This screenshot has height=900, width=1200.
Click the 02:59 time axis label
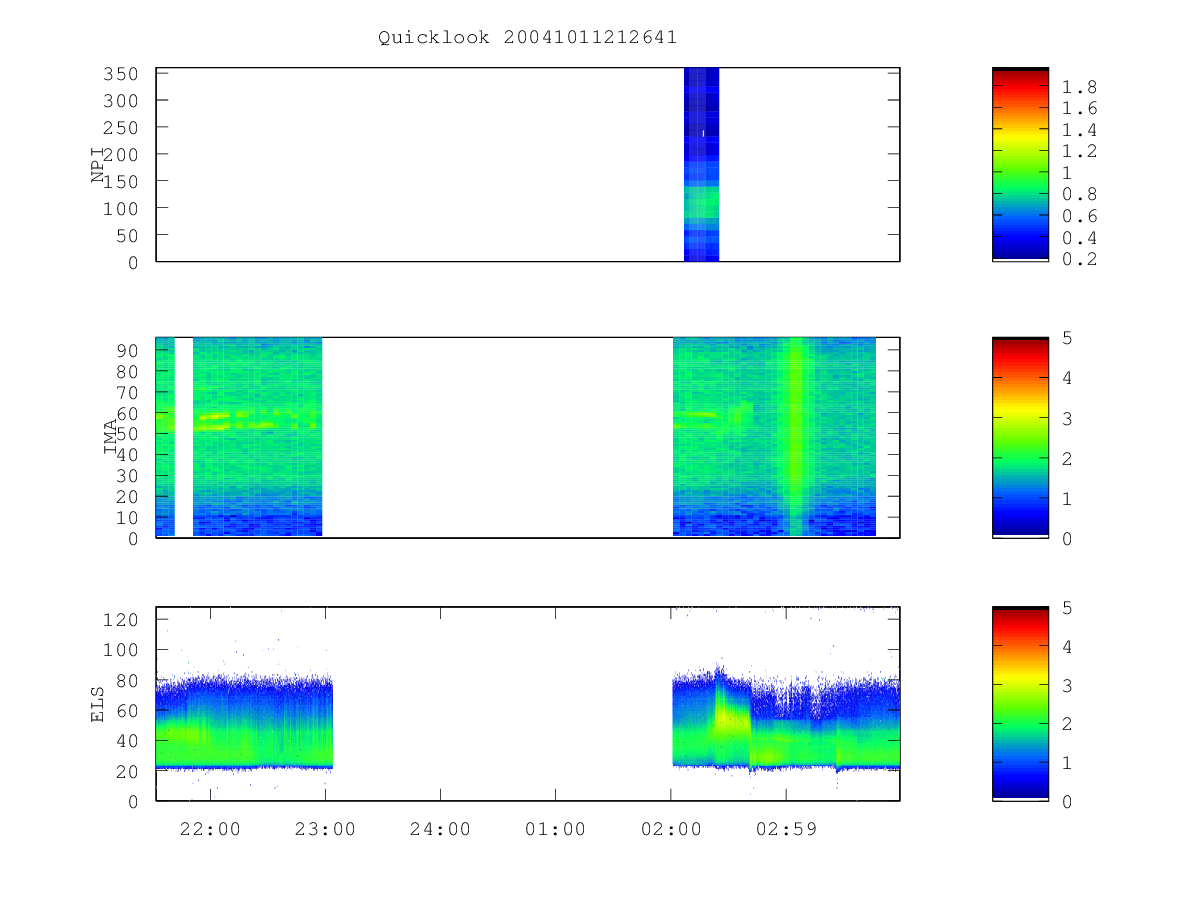(785, 830)
